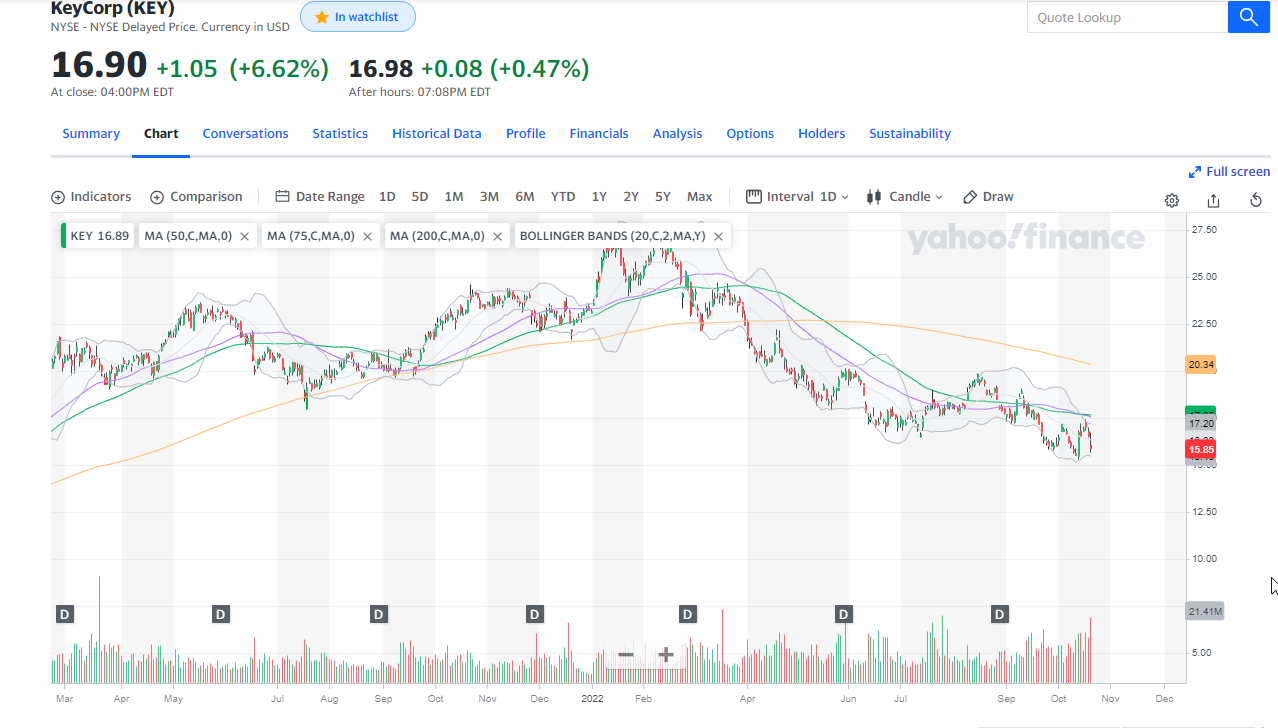Screen dimensions: 1278x728
Task: Zoom out with the minus button
Action: pos(626,655)
